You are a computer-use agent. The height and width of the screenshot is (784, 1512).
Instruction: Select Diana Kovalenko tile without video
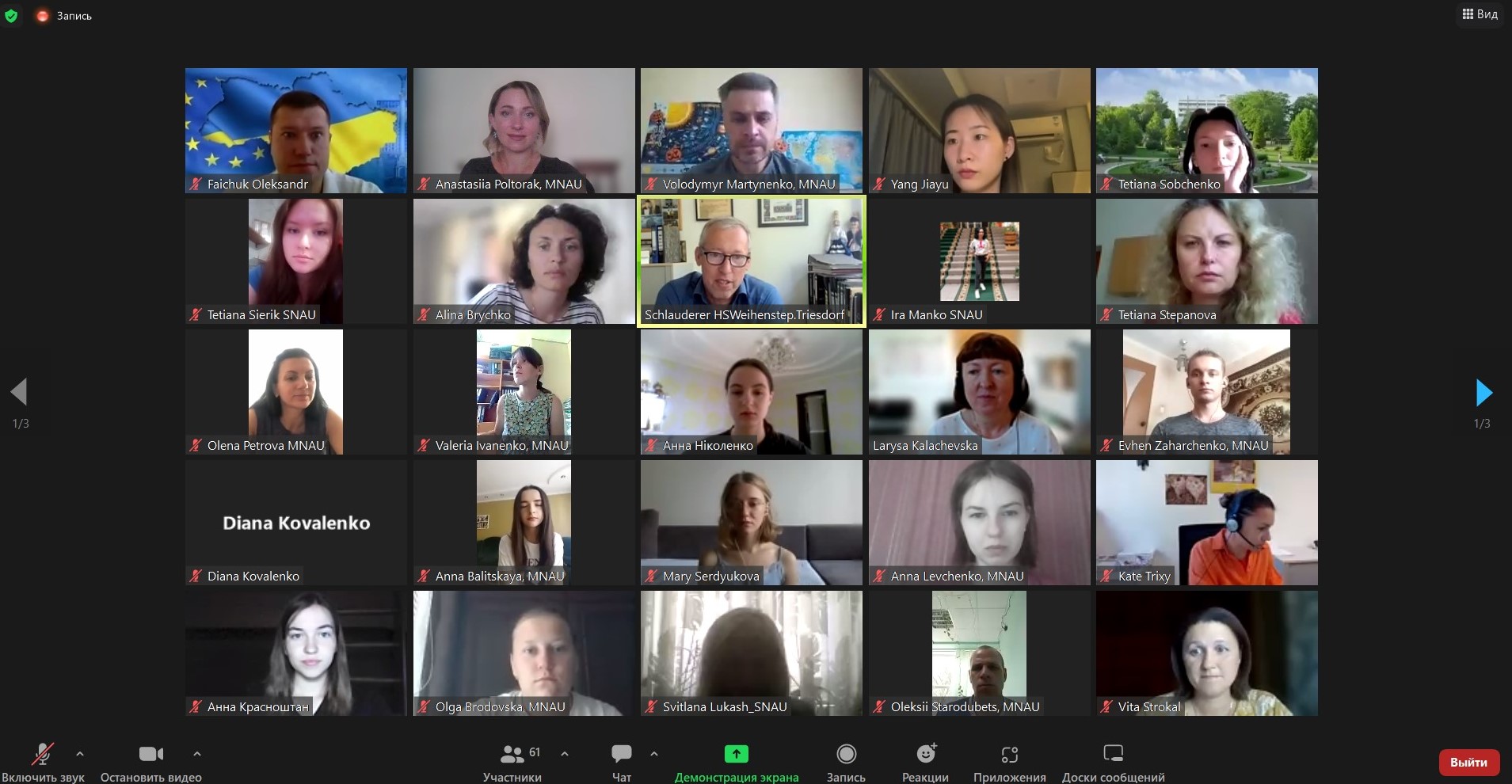pos(296,523)
